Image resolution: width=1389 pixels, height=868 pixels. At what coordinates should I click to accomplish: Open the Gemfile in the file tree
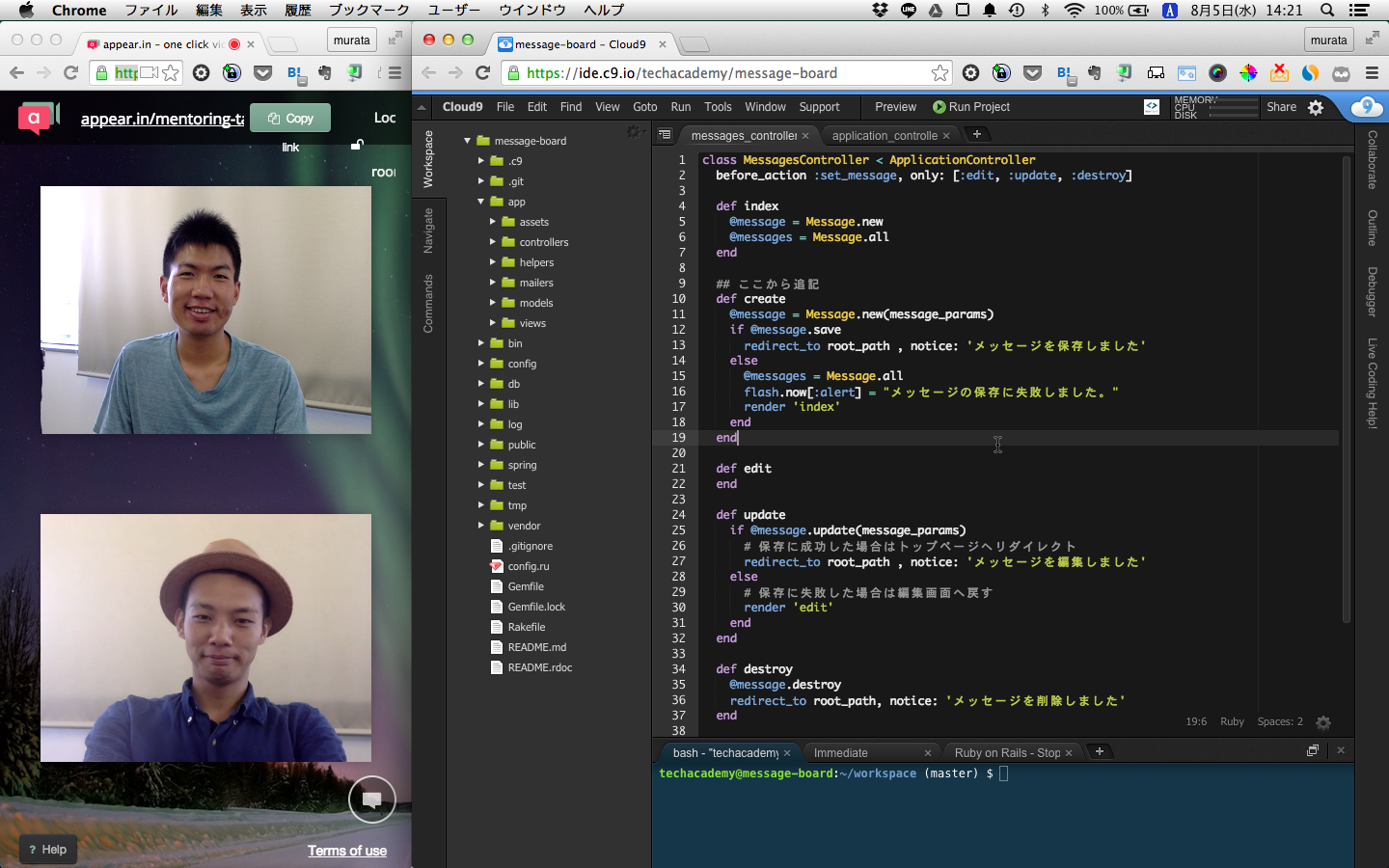click(526, 586)
